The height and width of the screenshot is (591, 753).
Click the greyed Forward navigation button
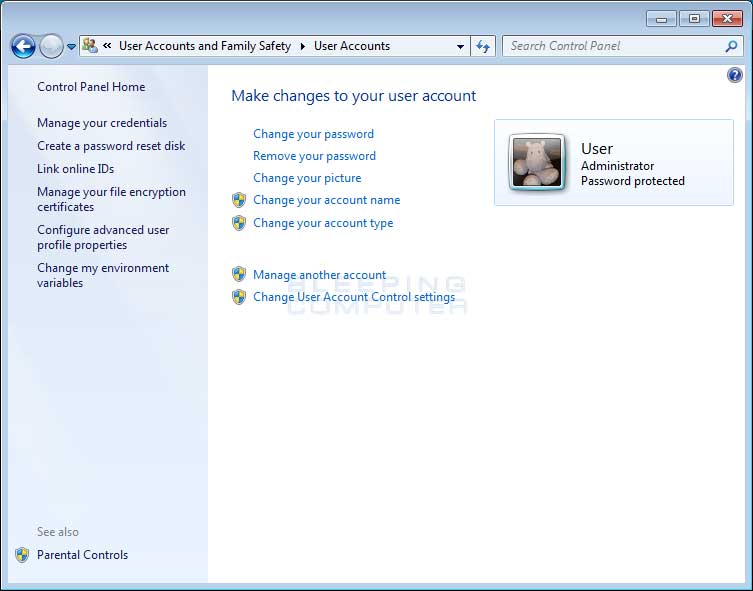(x=51, y=47)
